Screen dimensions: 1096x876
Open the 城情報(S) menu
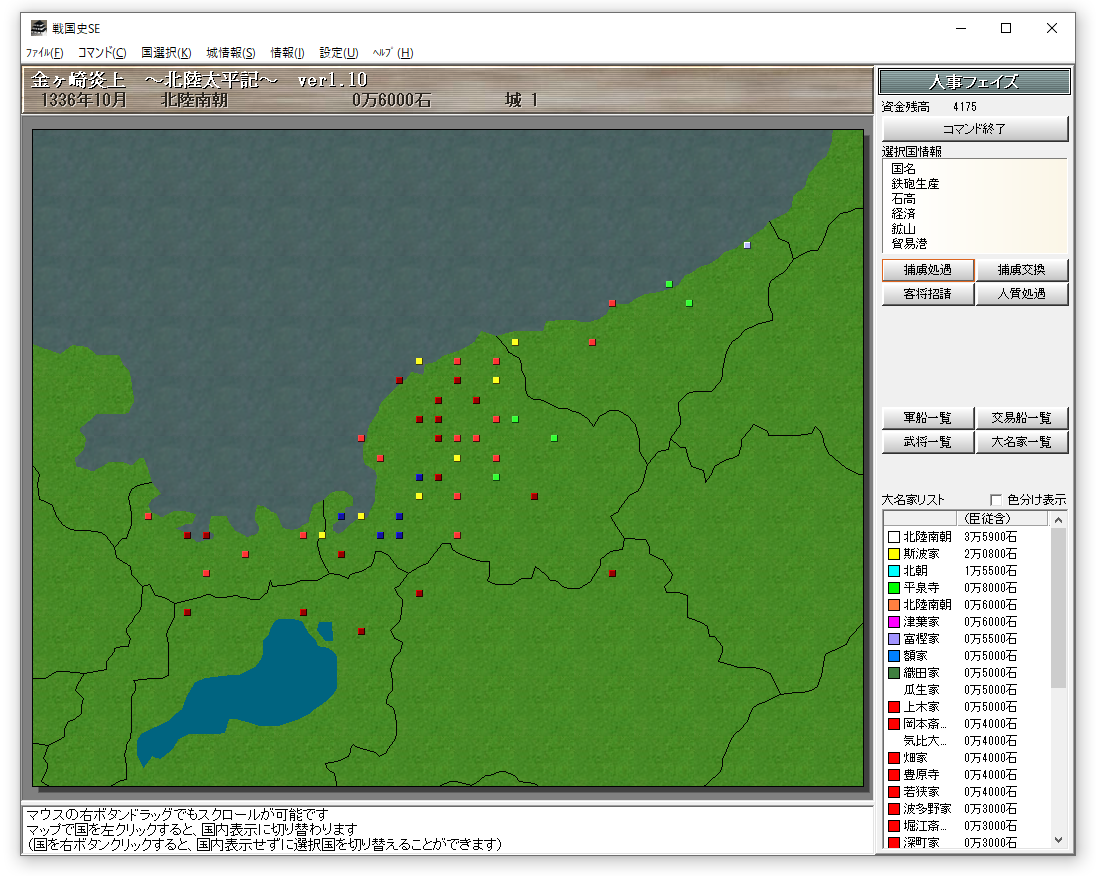point(231,53)
